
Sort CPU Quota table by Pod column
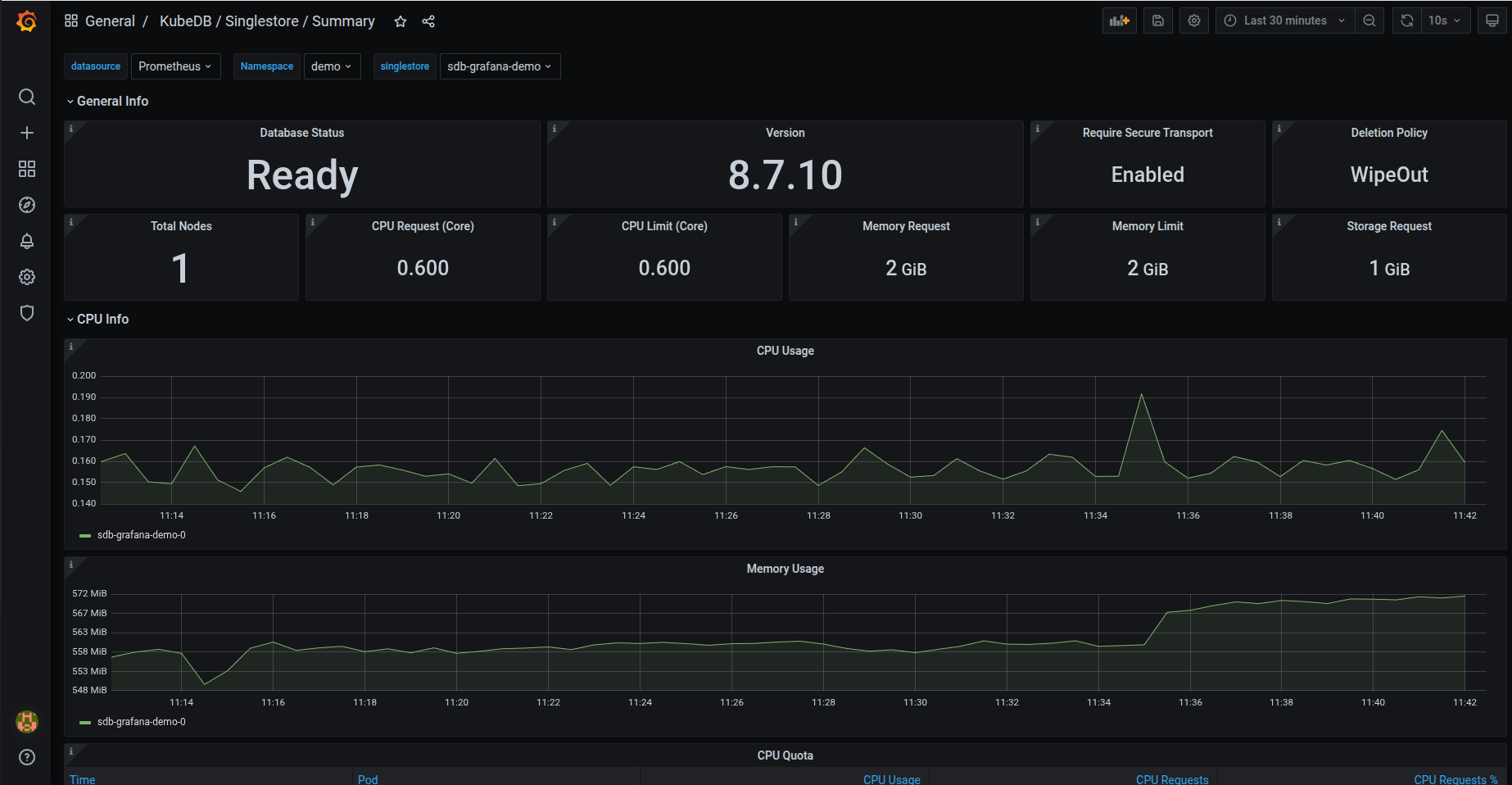[368, 779]
